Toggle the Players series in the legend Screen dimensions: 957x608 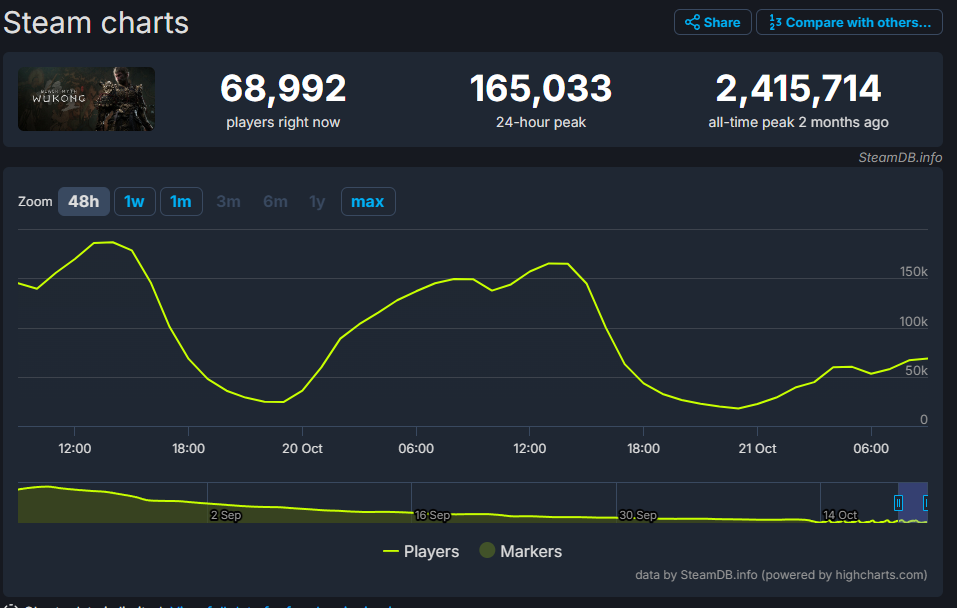(x=421, y=551)
